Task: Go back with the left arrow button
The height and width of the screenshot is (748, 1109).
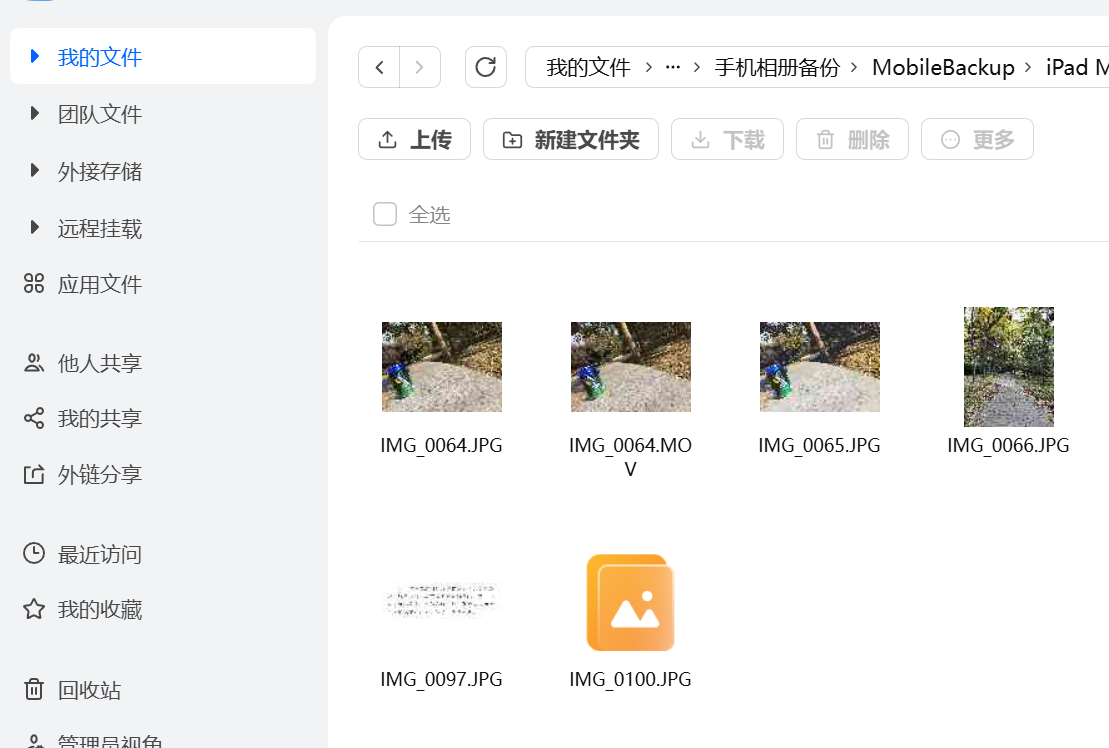Action: pyautogui.click(x=379, y=67)
